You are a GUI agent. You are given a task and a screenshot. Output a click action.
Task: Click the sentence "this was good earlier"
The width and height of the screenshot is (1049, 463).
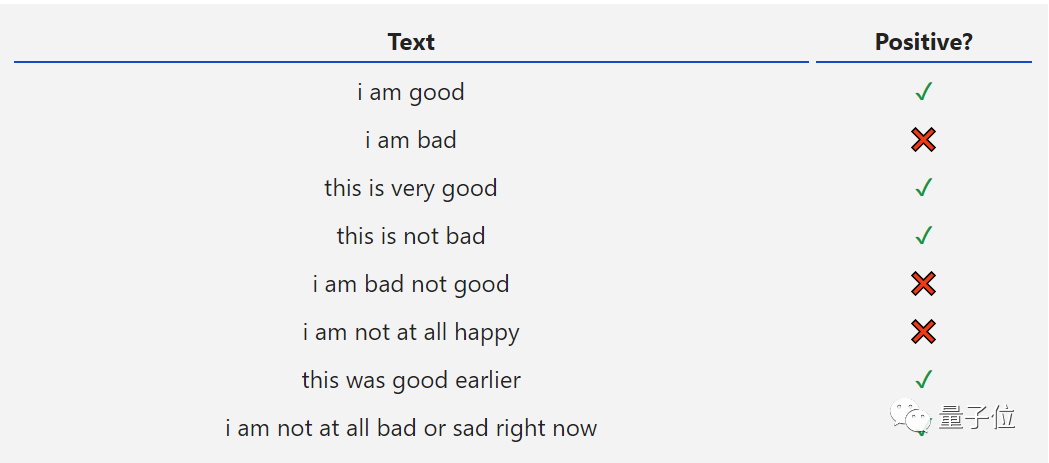pyautogui.click(x=411, y=380)
